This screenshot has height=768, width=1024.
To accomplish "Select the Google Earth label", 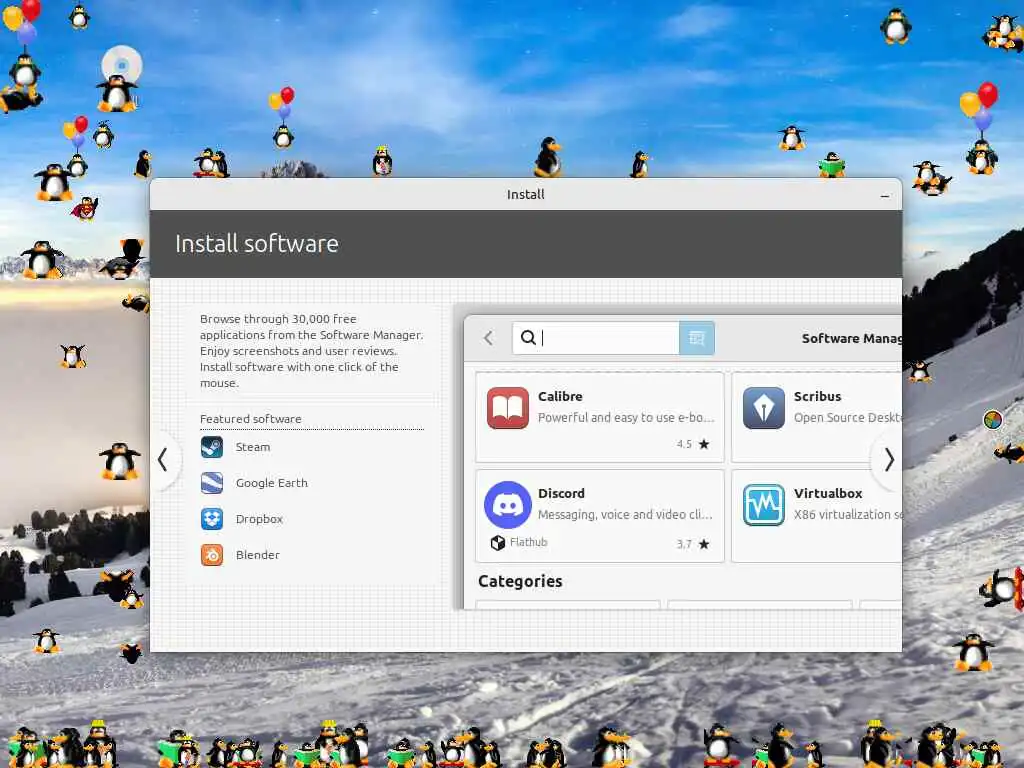I will 272,483.
